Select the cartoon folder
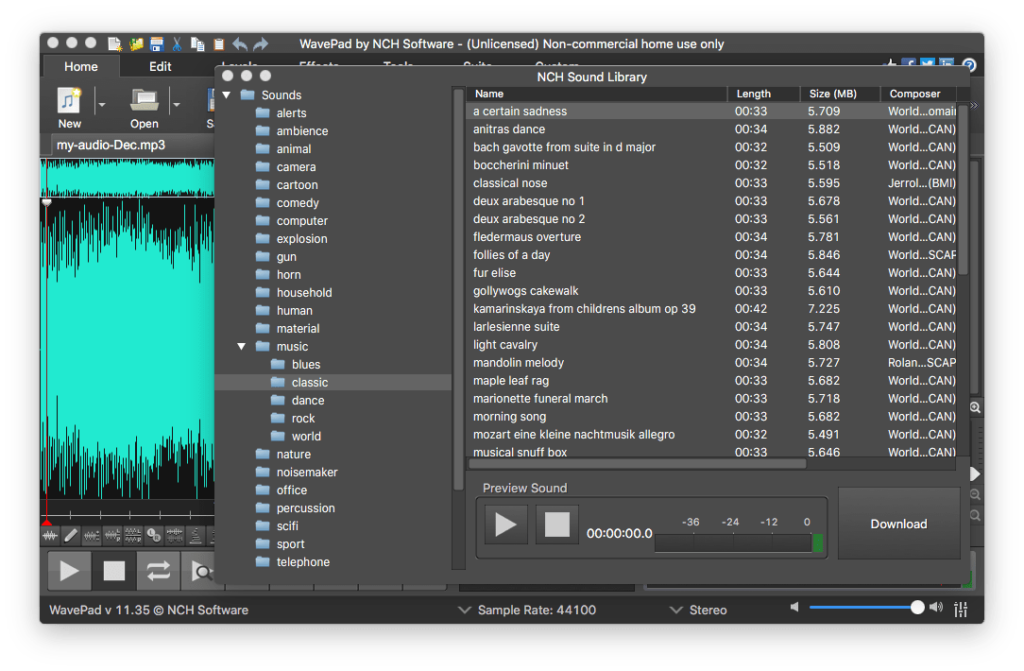Image resolution: width=1024 pixels, height=671 pixels. tap(296, 185)
